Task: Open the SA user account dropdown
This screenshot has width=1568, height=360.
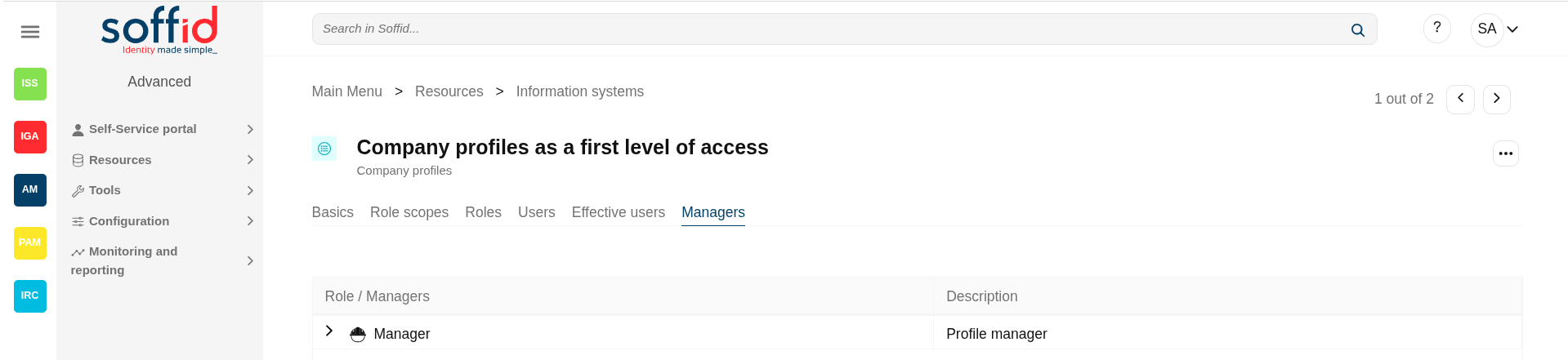Action: point(1497,29)
